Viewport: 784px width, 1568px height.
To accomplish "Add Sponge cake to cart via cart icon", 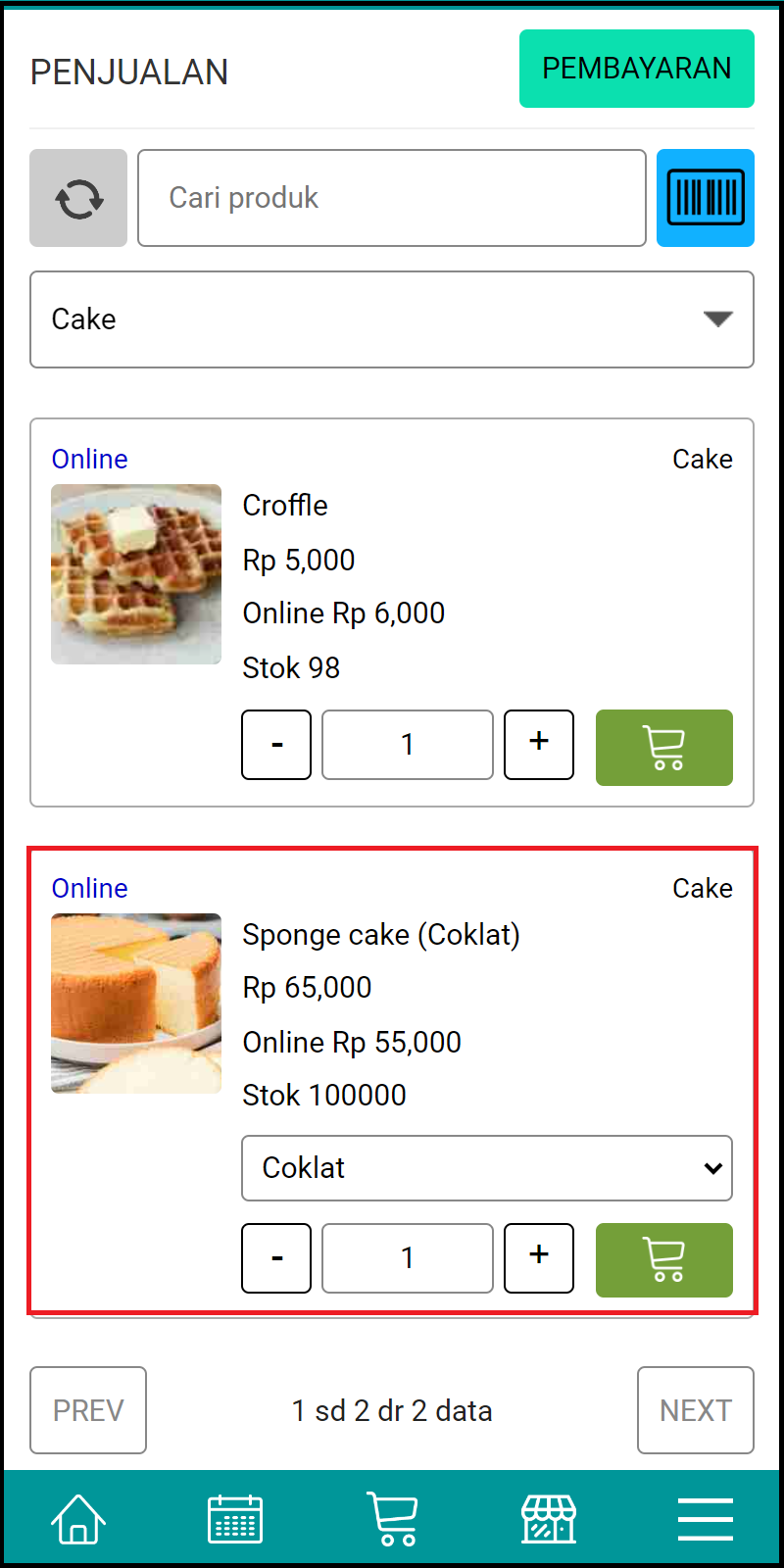I will coord(663,1260).
